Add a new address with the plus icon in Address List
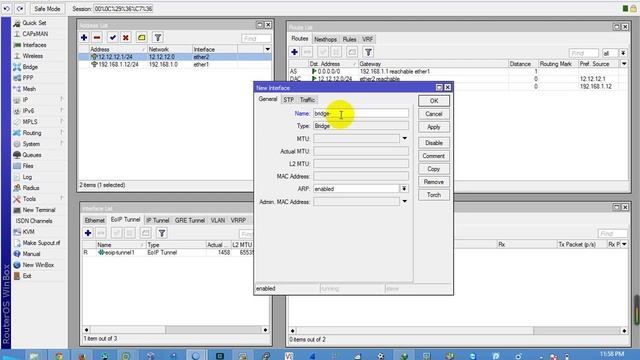Viewport: 640px width, 360px height. click(84, 38)
